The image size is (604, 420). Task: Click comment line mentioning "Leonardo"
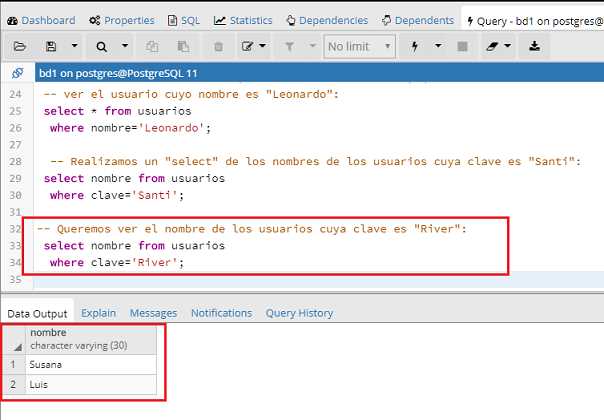[x=191, y=94]
